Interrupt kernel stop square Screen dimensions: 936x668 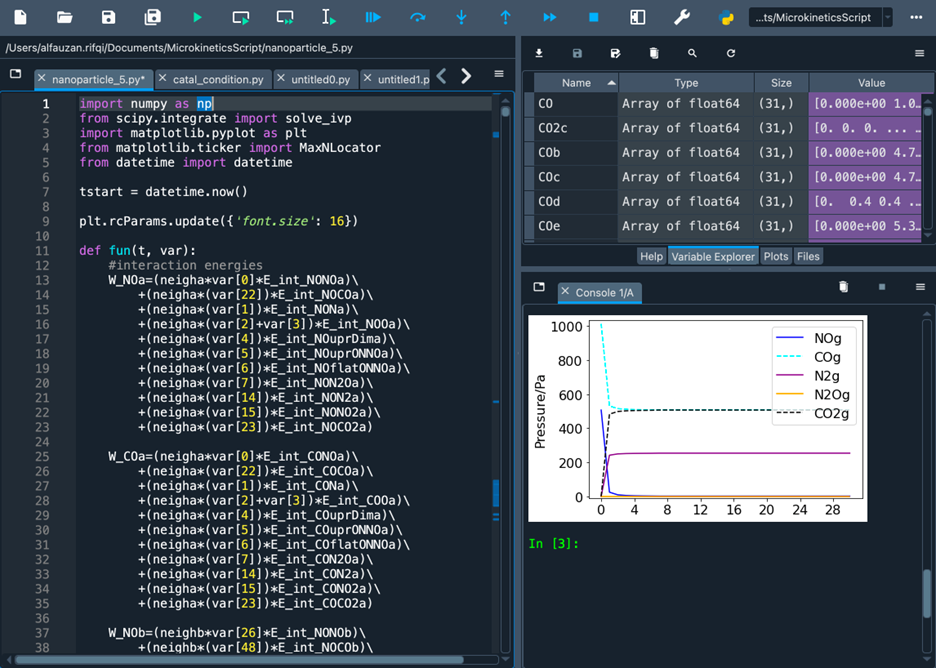coord(882,287)
